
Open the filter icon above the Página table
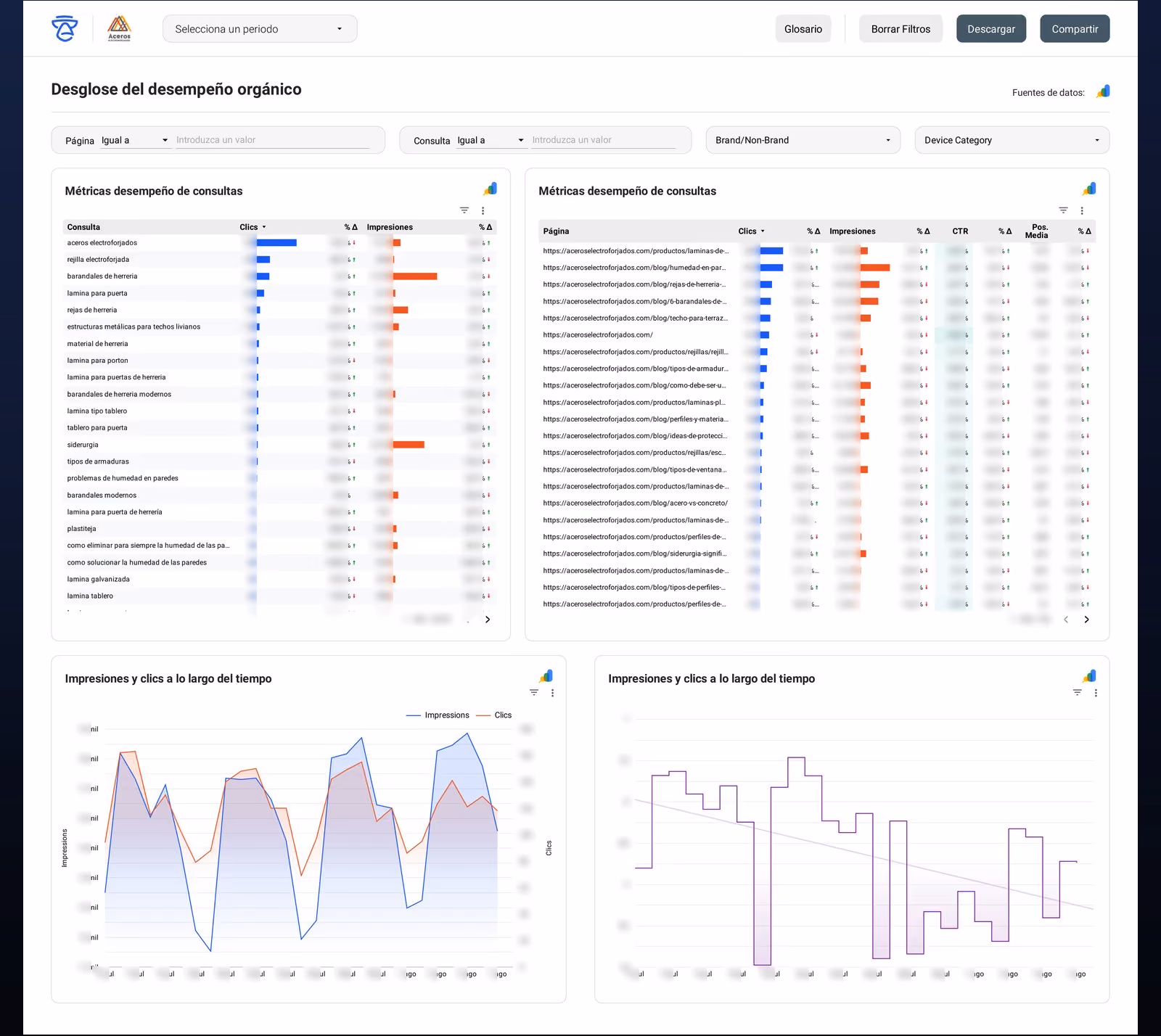click(1063, 210)
